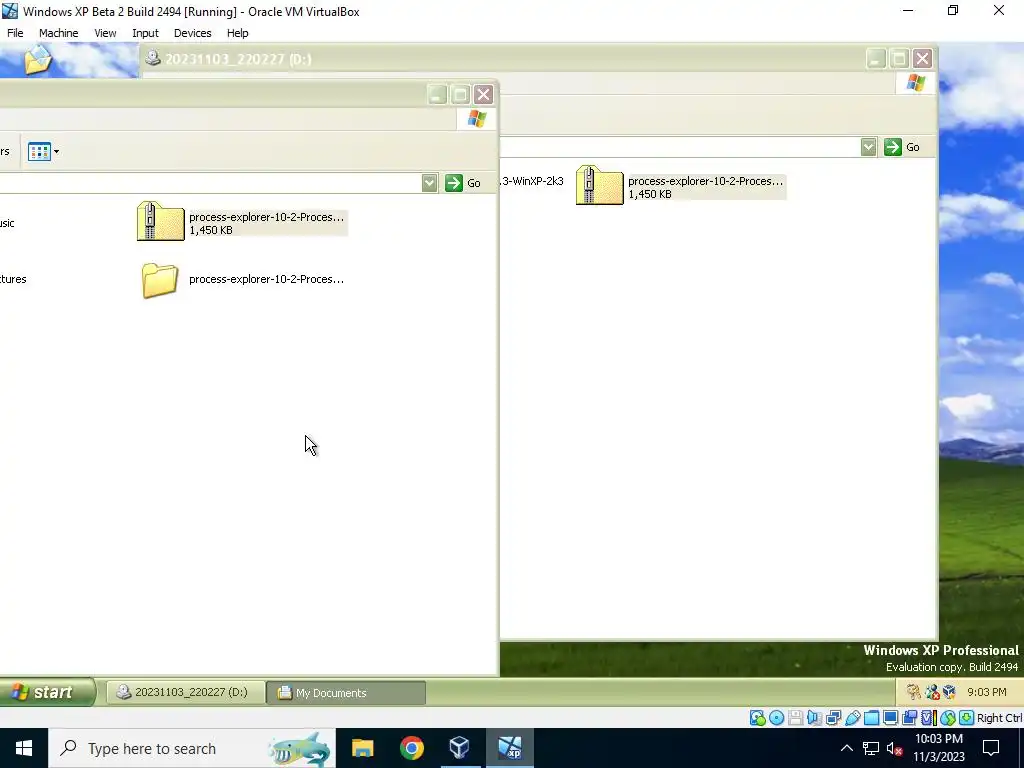Click the floppy disk status icon
The height and width of the screenshot is (768, 1024).
(x=795, y=718)
